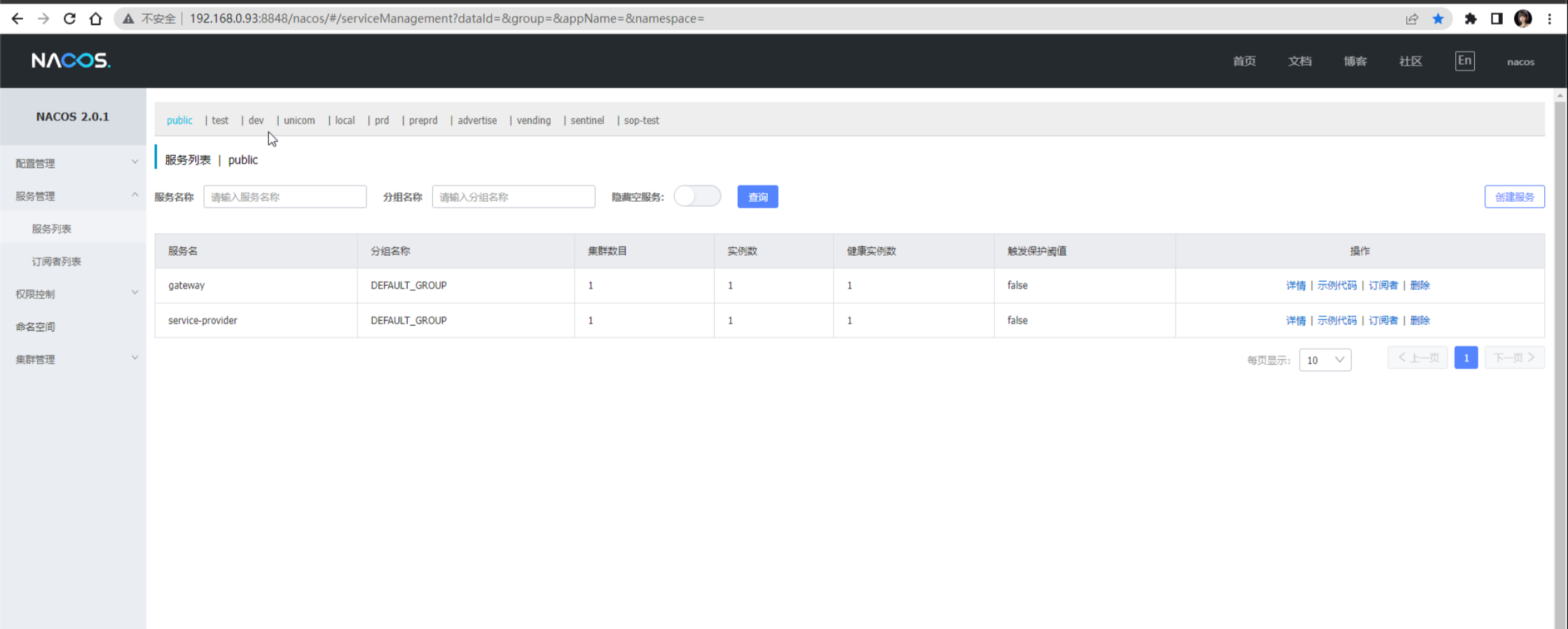Screen dimensions: 1568x629
Task: Open the browser home icon
Action: [96, 19]
